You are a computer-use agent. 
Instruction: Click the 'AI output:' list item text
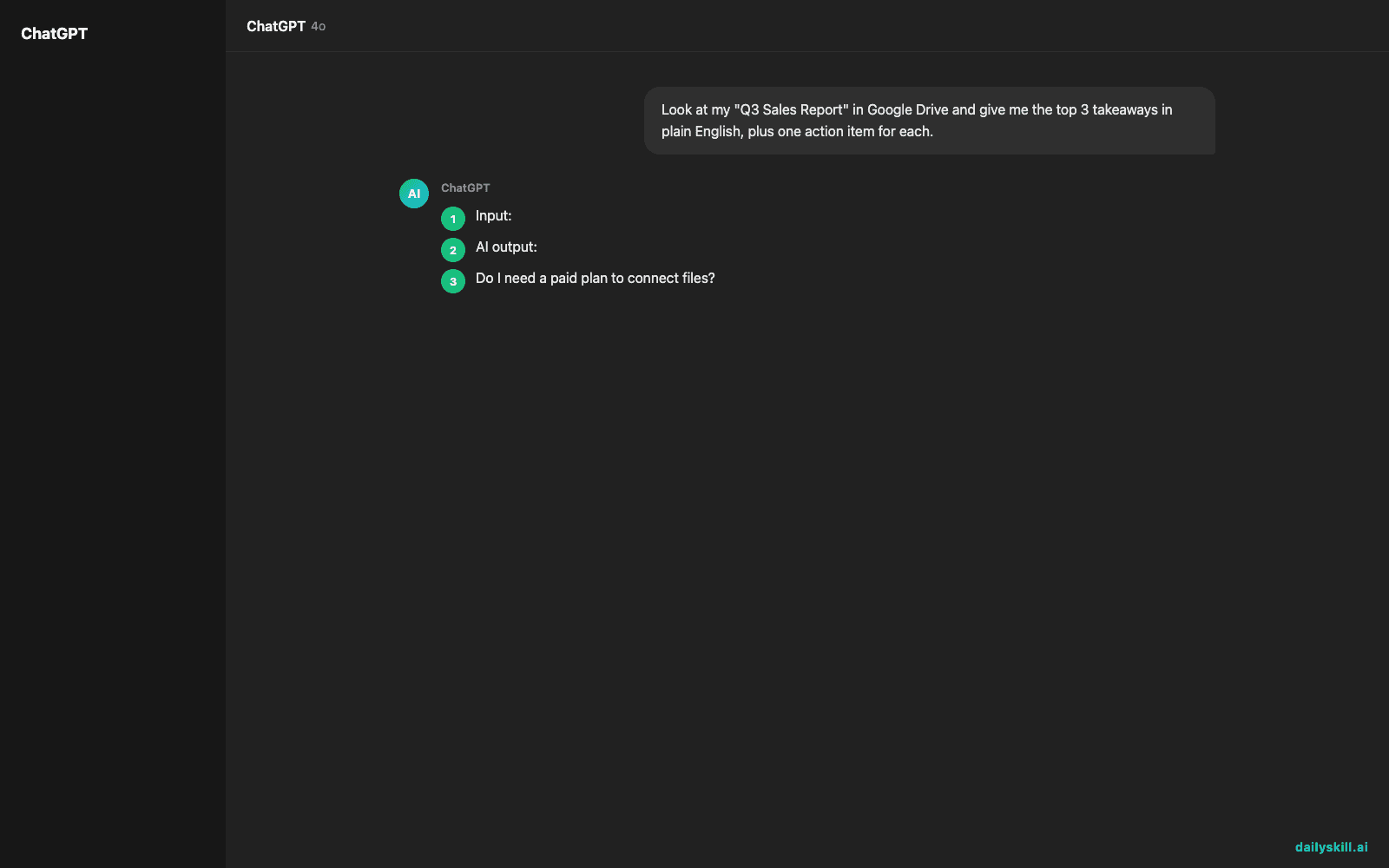(x=506, y=247)
